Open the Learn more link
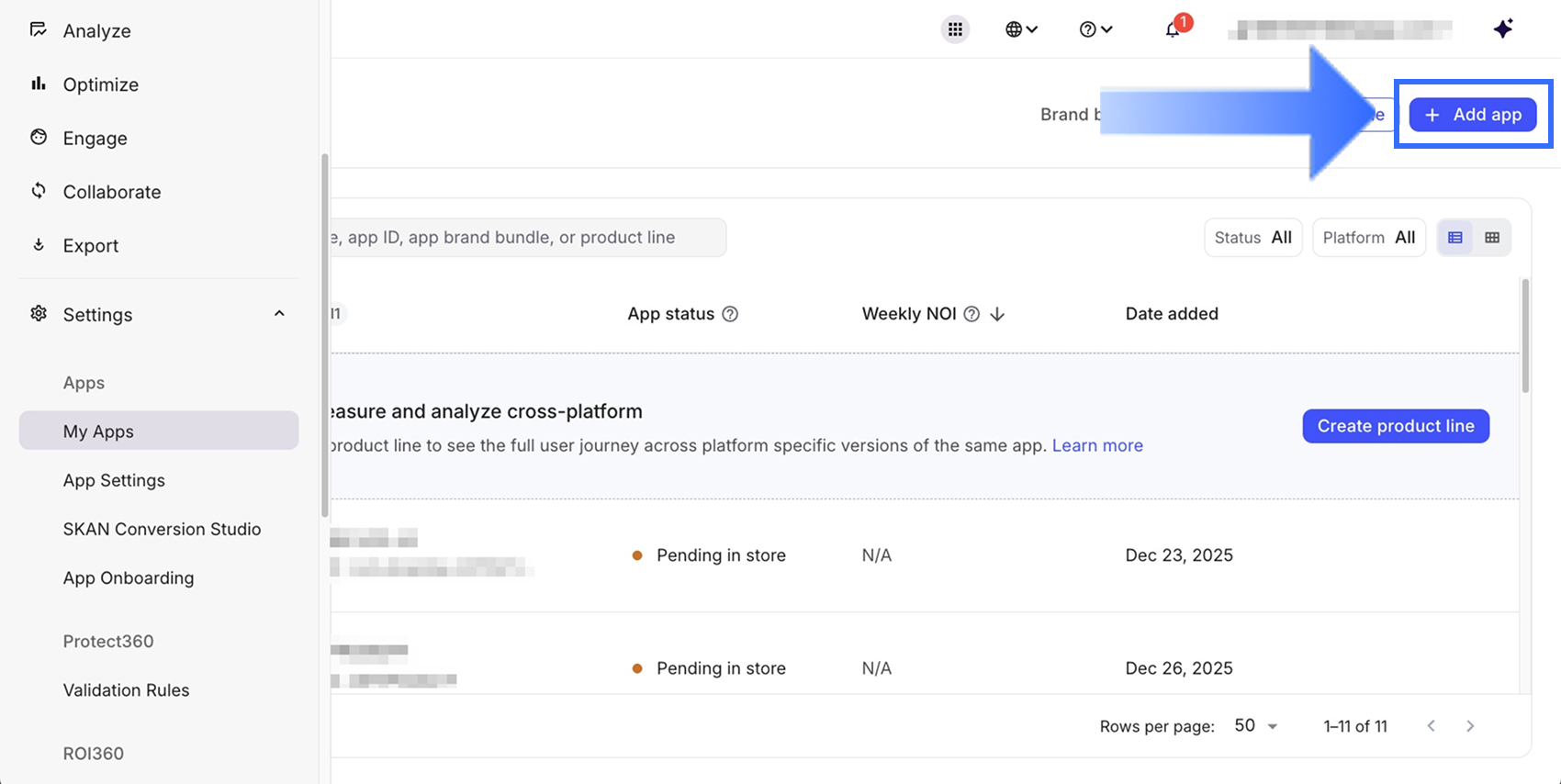Screen dimensions: 1561x784 point(1097,445)
